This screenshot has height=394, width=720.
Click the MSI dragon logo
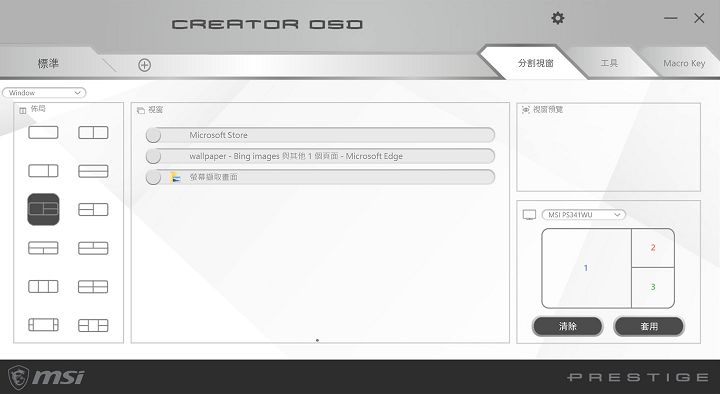click(19, 377)
